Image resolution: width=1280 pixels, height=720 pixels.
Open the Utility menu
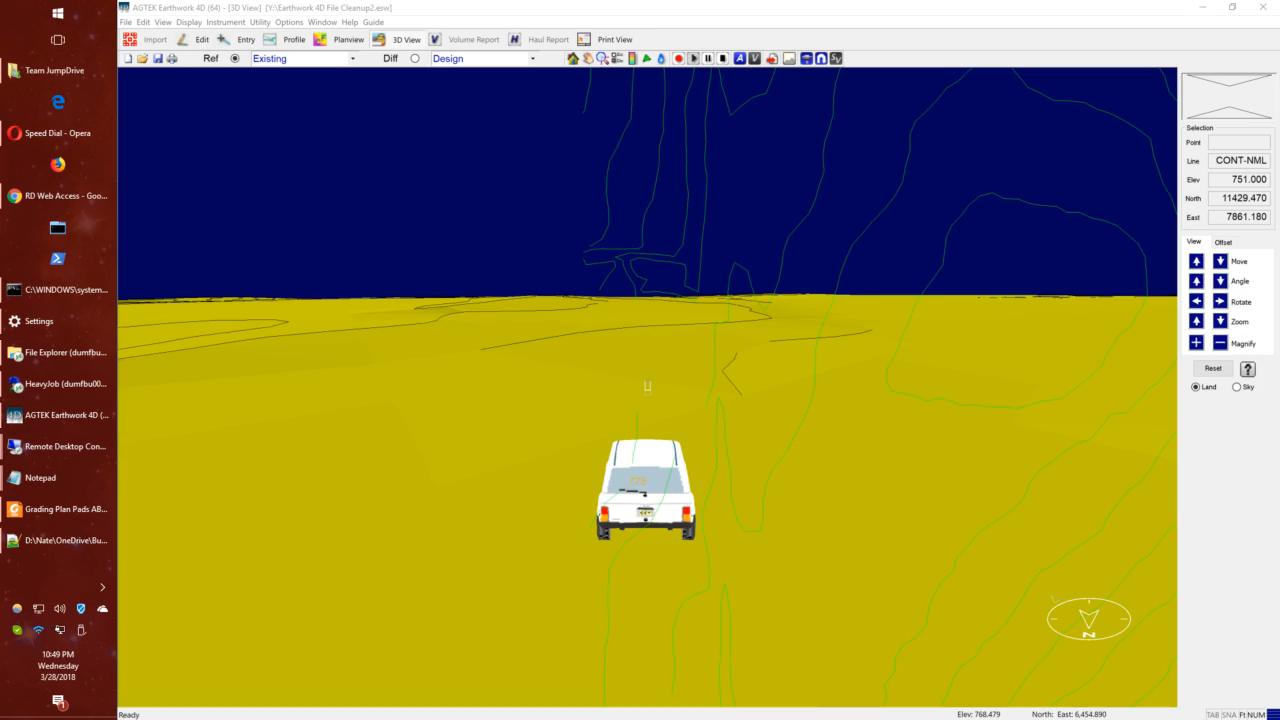(260, 22)
